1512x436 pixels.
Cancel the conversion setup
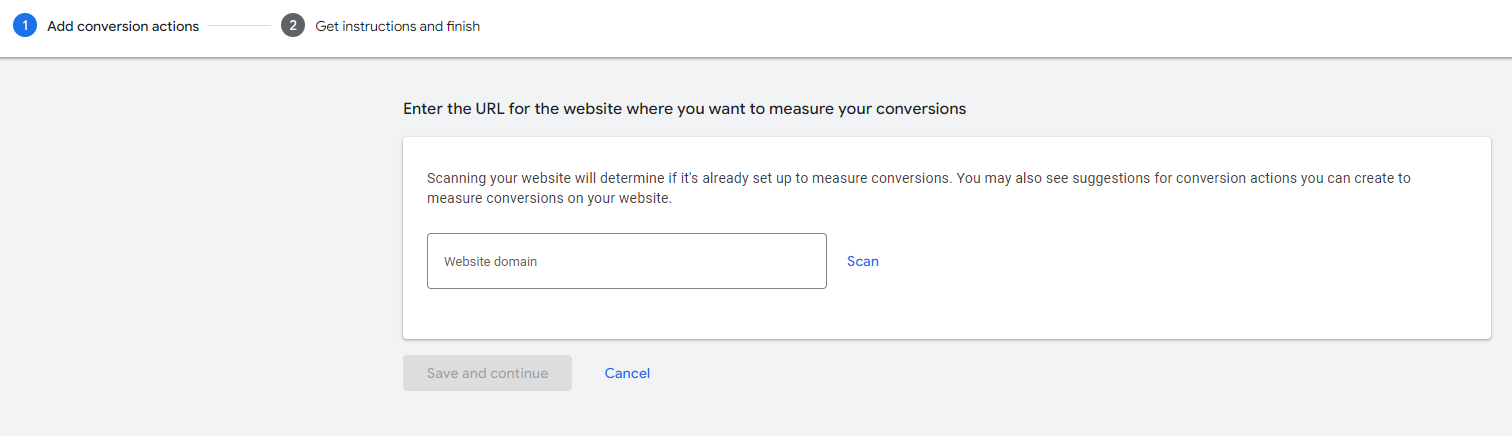coord(627,373)
